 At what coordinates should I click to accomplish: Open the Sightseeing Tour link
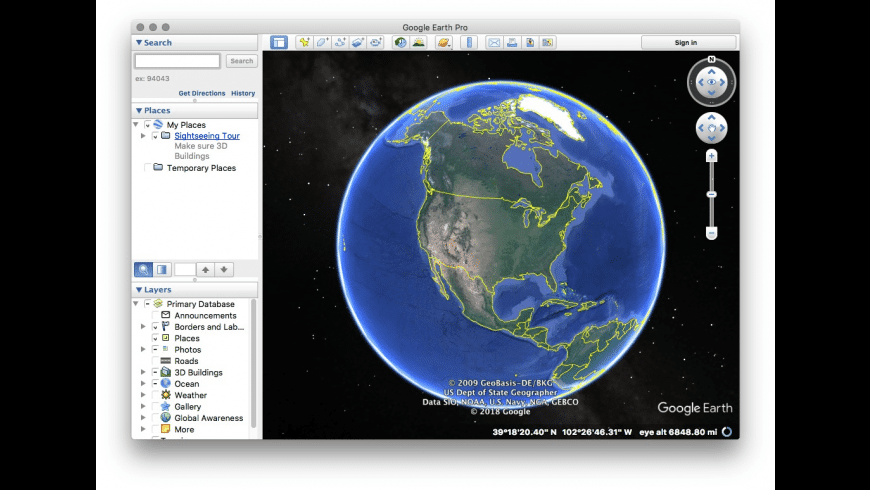tap(207, 135)
